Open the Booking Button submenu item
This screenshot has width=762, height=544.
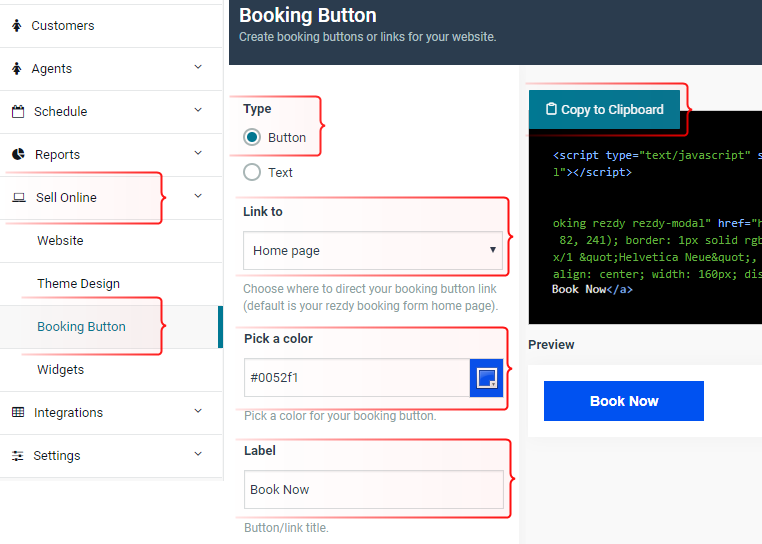point(111,327)
